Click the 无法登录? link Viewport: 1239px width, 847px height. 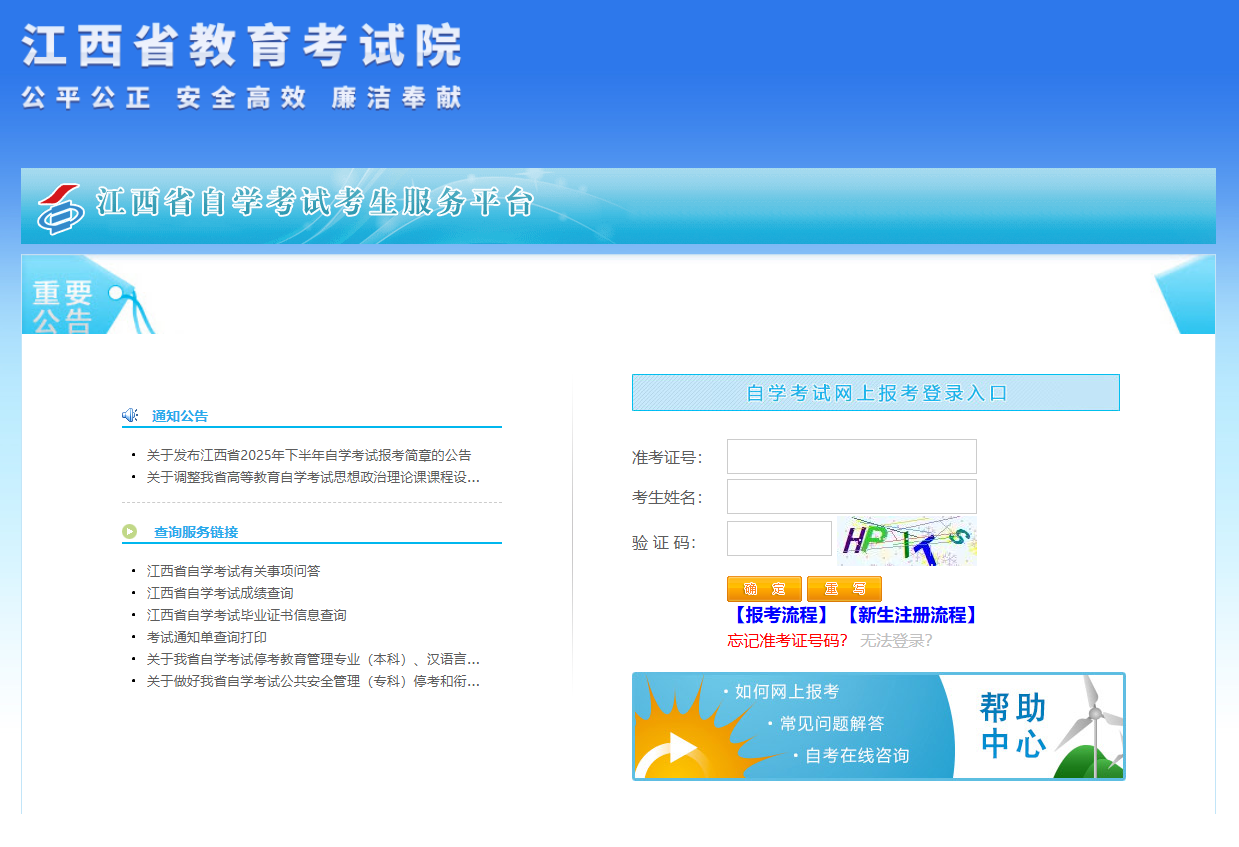pyautogui.click(x=896, y=641)
